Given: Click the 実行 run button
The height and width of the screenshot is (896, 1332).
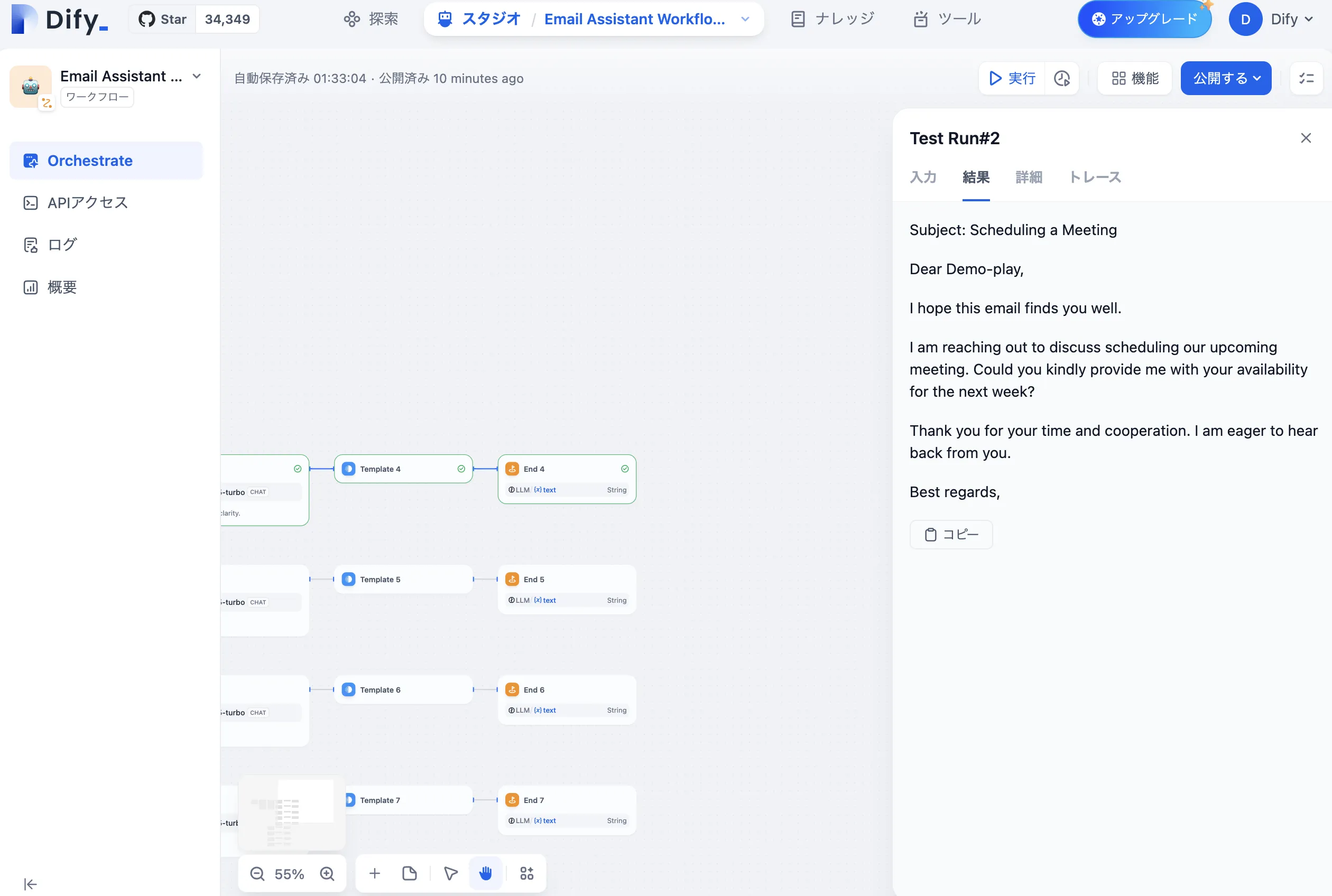Looking at the screenshot, I should (x=1012, y=78).
